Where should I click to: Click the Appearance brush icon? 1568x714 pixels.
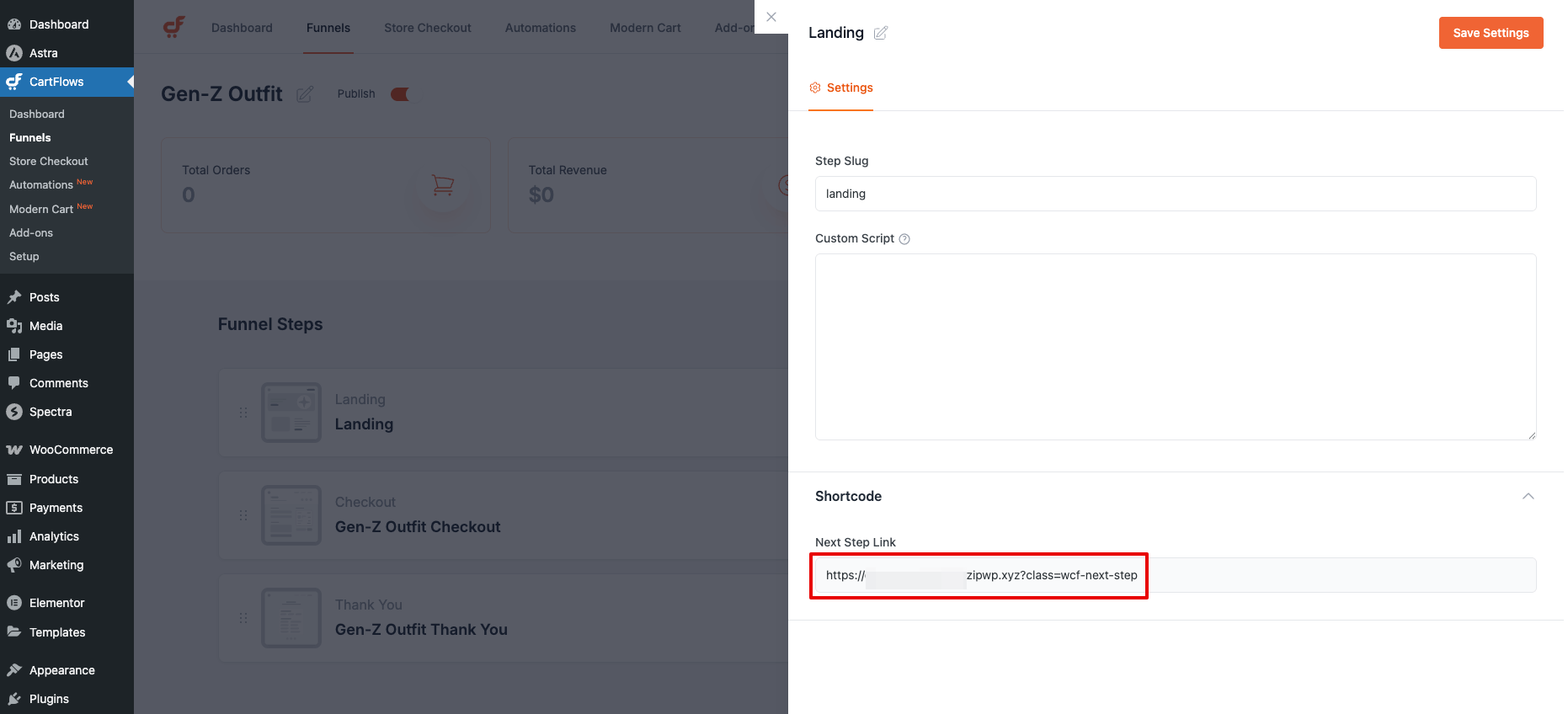click(x=14, y=670)
